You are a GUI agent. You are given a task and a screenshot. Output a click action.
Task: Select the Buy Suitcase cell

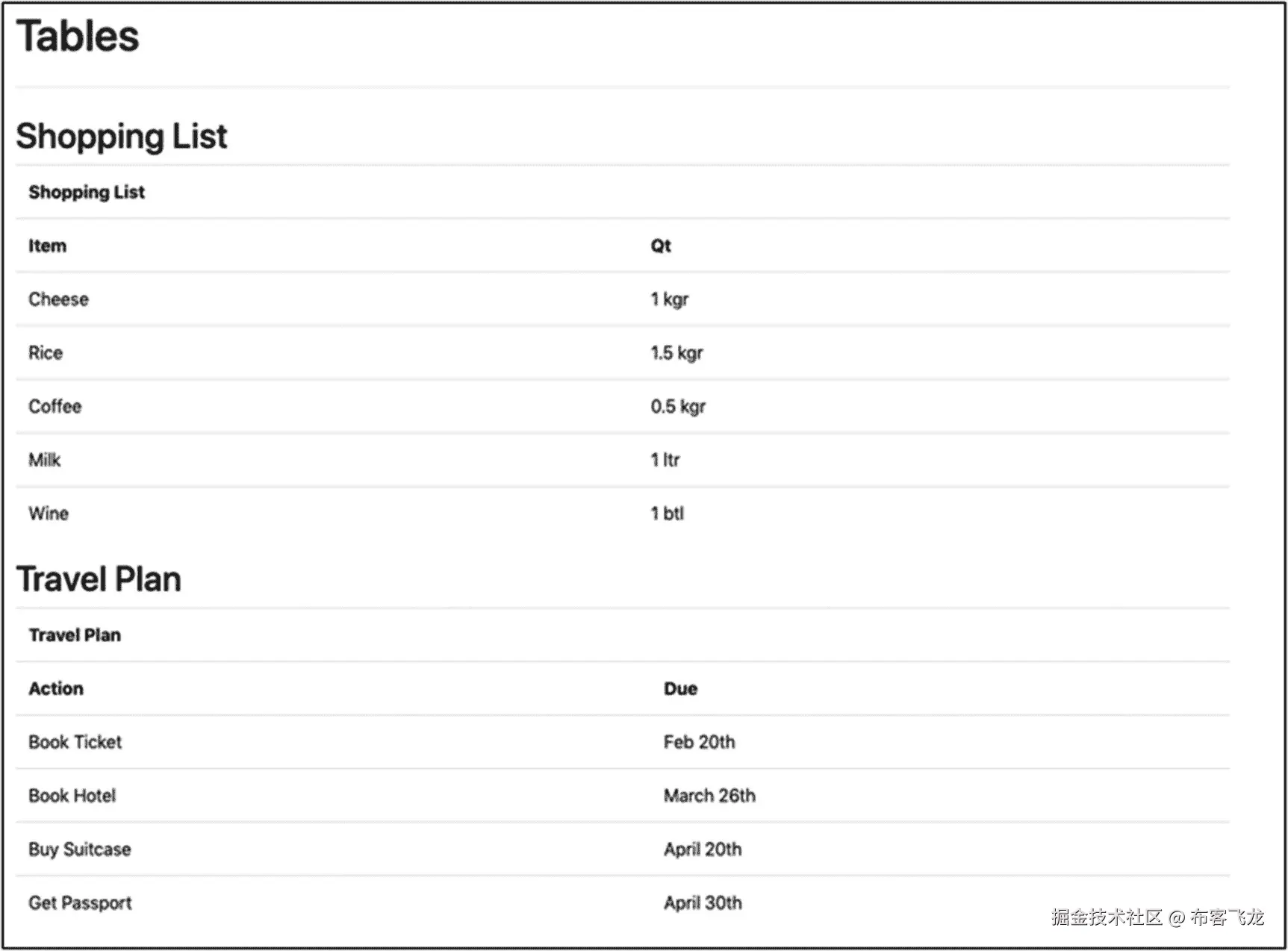80,849
